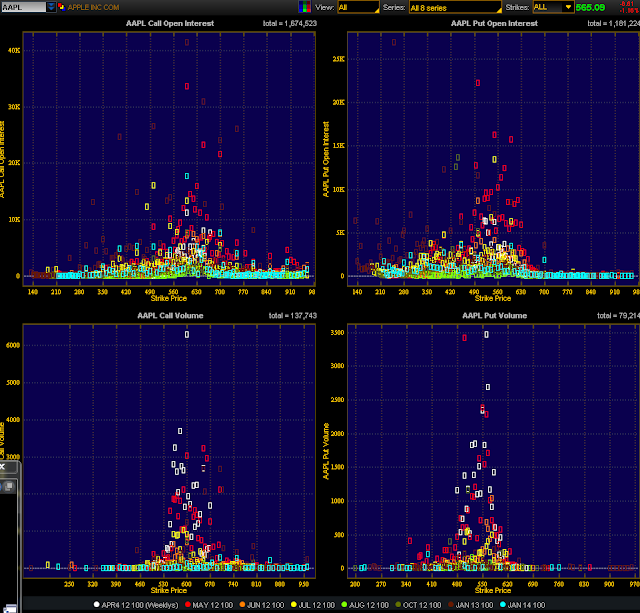Viewport: 640px width, 613px height.
Task: Click the red MAY 12 100 legend dot
Action: [x=188, y=604]
